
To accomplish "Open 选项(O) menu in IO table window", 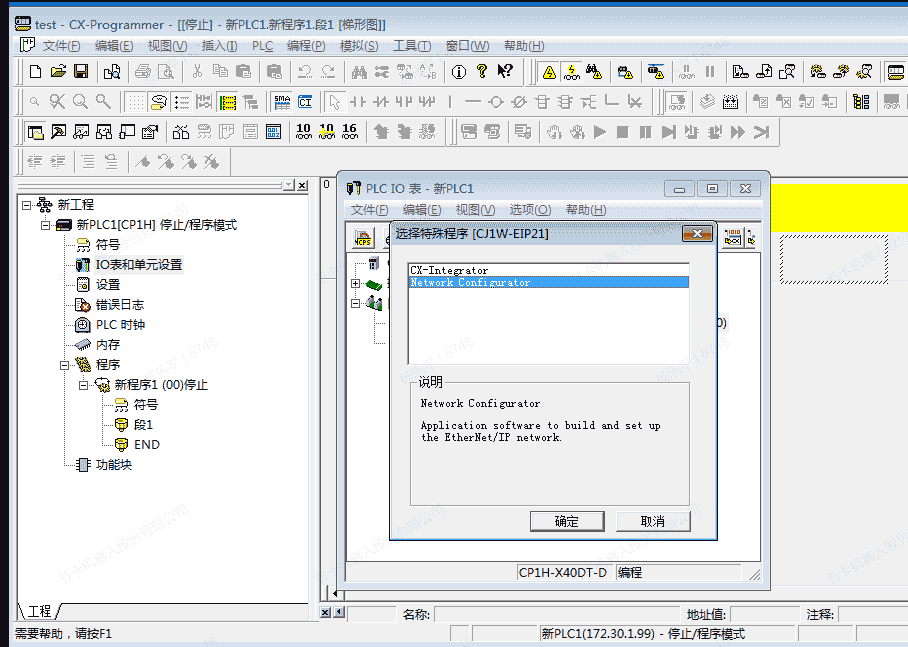I will pyautogui.click(x=530, y=210).
